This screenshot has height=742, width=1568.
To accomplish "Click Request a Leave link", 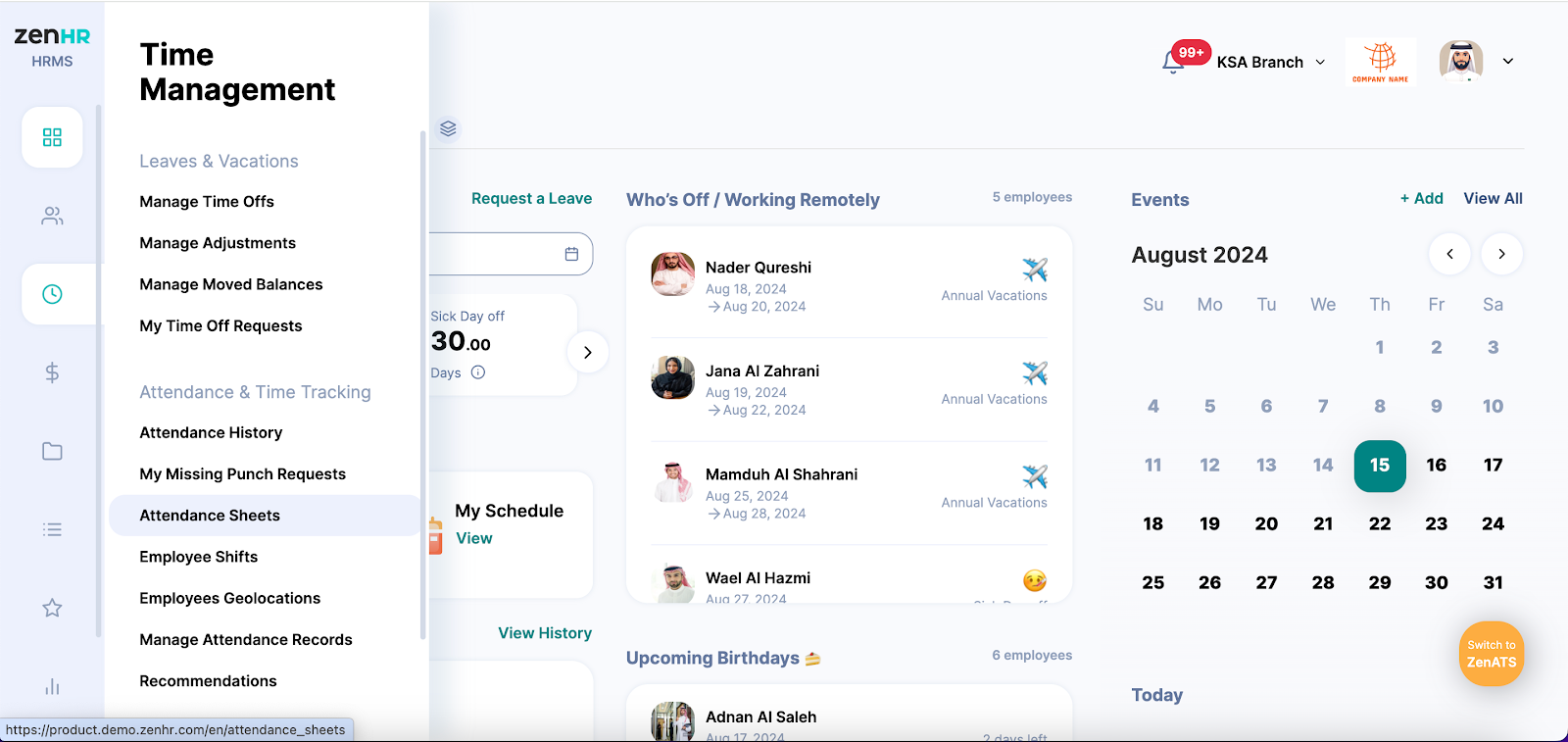I will pos(531,198).
